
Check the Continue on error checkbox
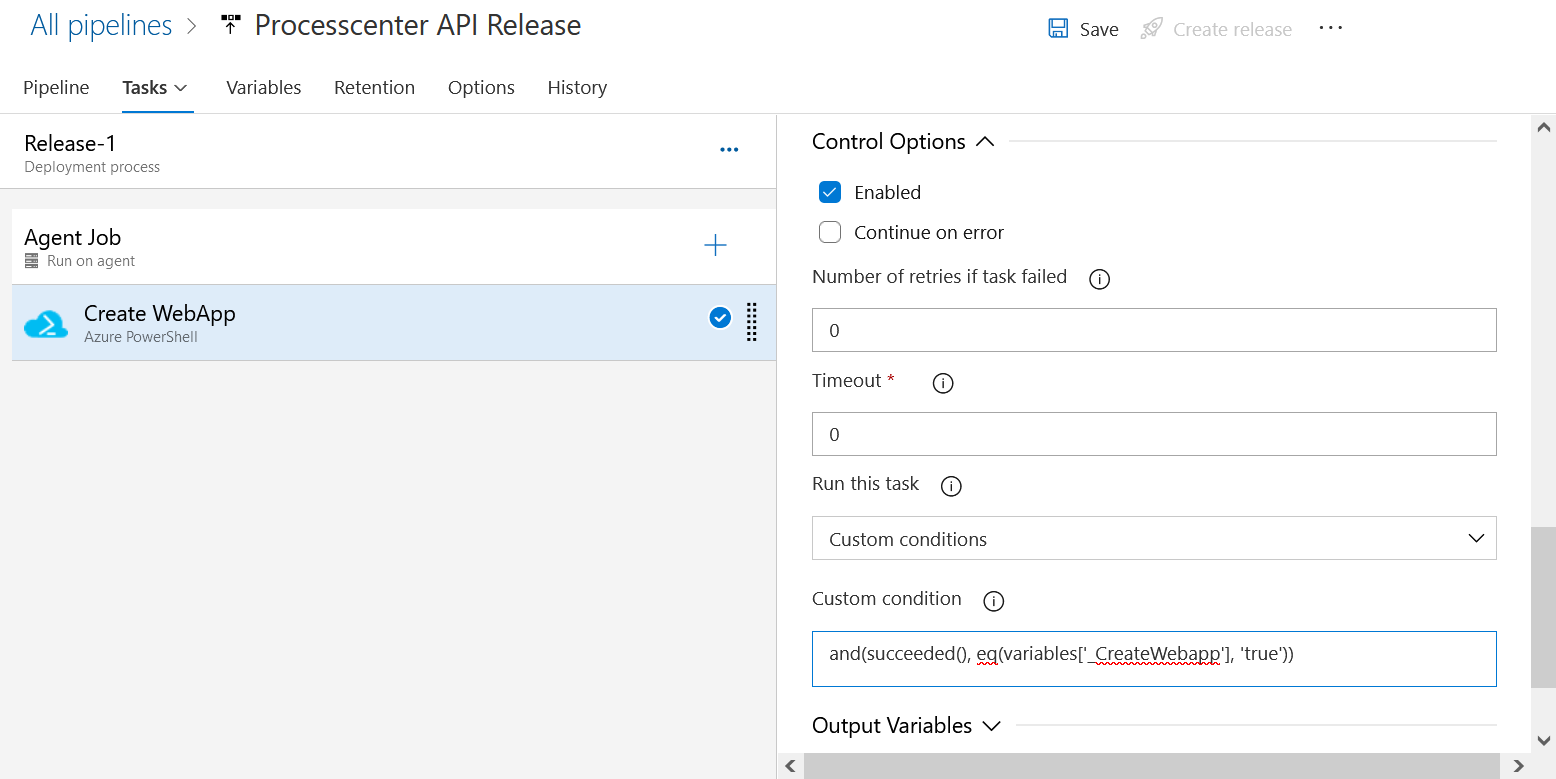coord(830,232)
